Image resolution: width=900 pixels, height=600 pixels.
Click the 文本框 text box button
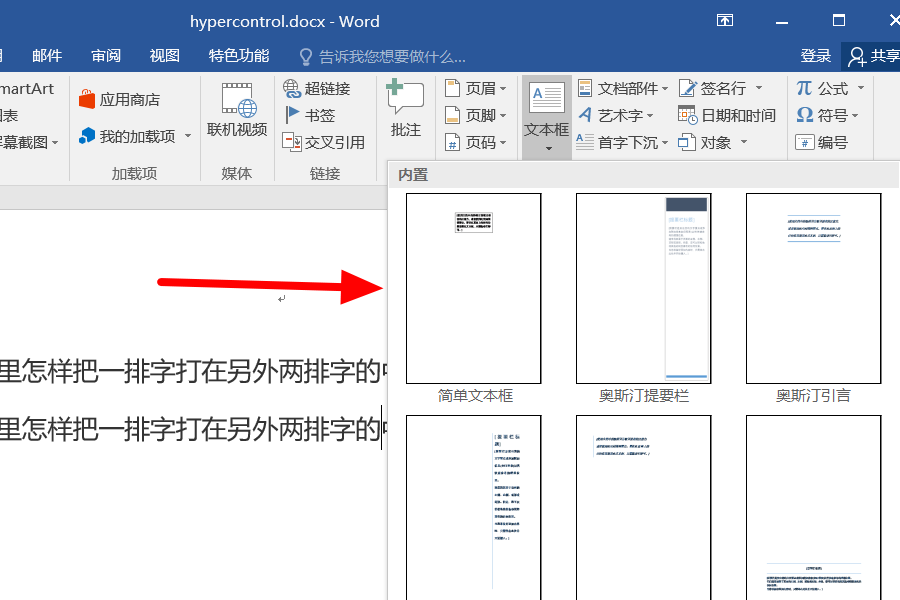(x=547, y=117)
